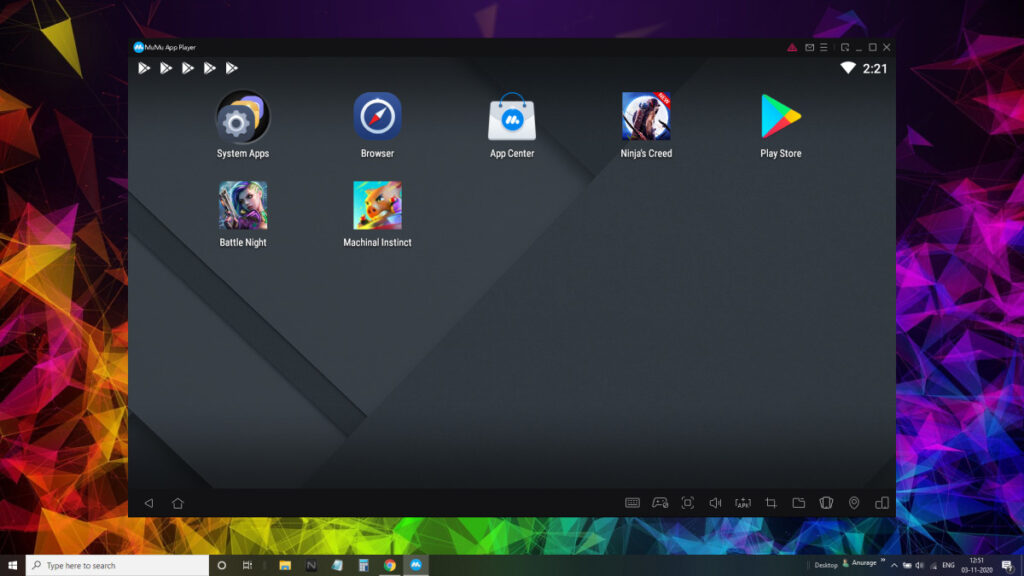Open the MuMu App Center

(x=511, y=115)
